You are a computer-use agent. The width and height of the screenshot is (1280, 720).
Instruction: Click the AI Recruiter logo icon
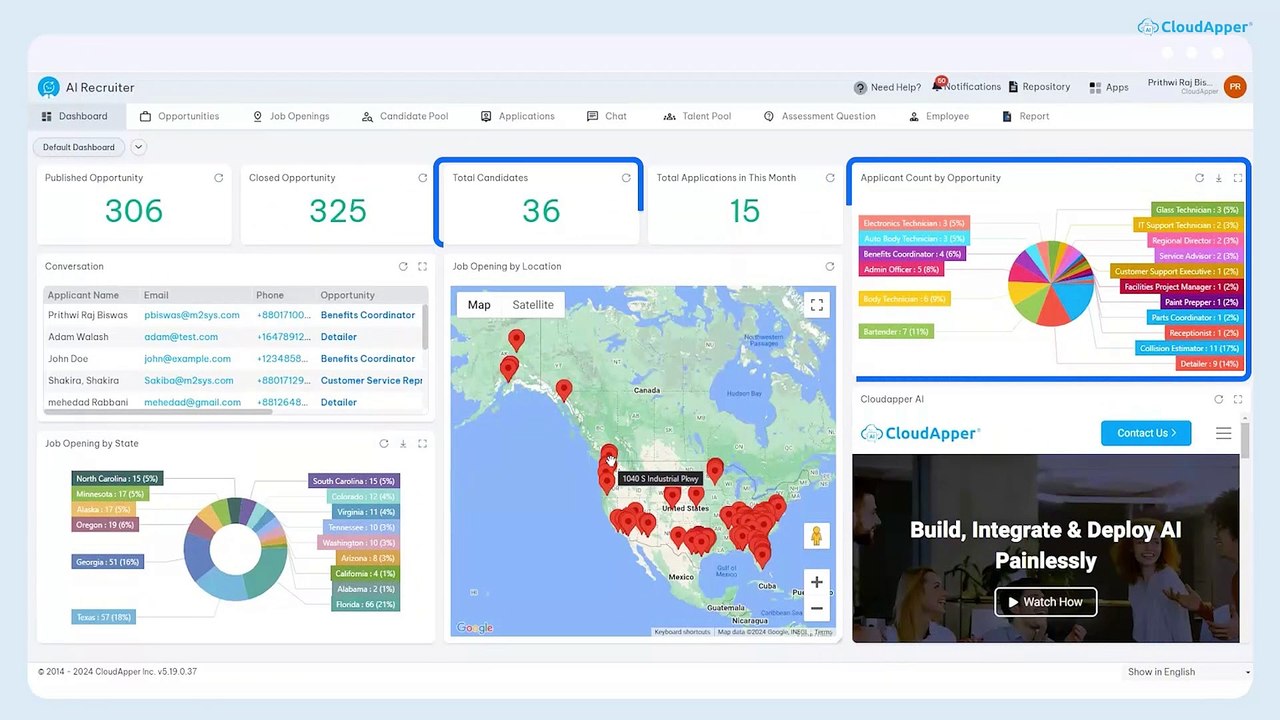click(x=49, y=87)
